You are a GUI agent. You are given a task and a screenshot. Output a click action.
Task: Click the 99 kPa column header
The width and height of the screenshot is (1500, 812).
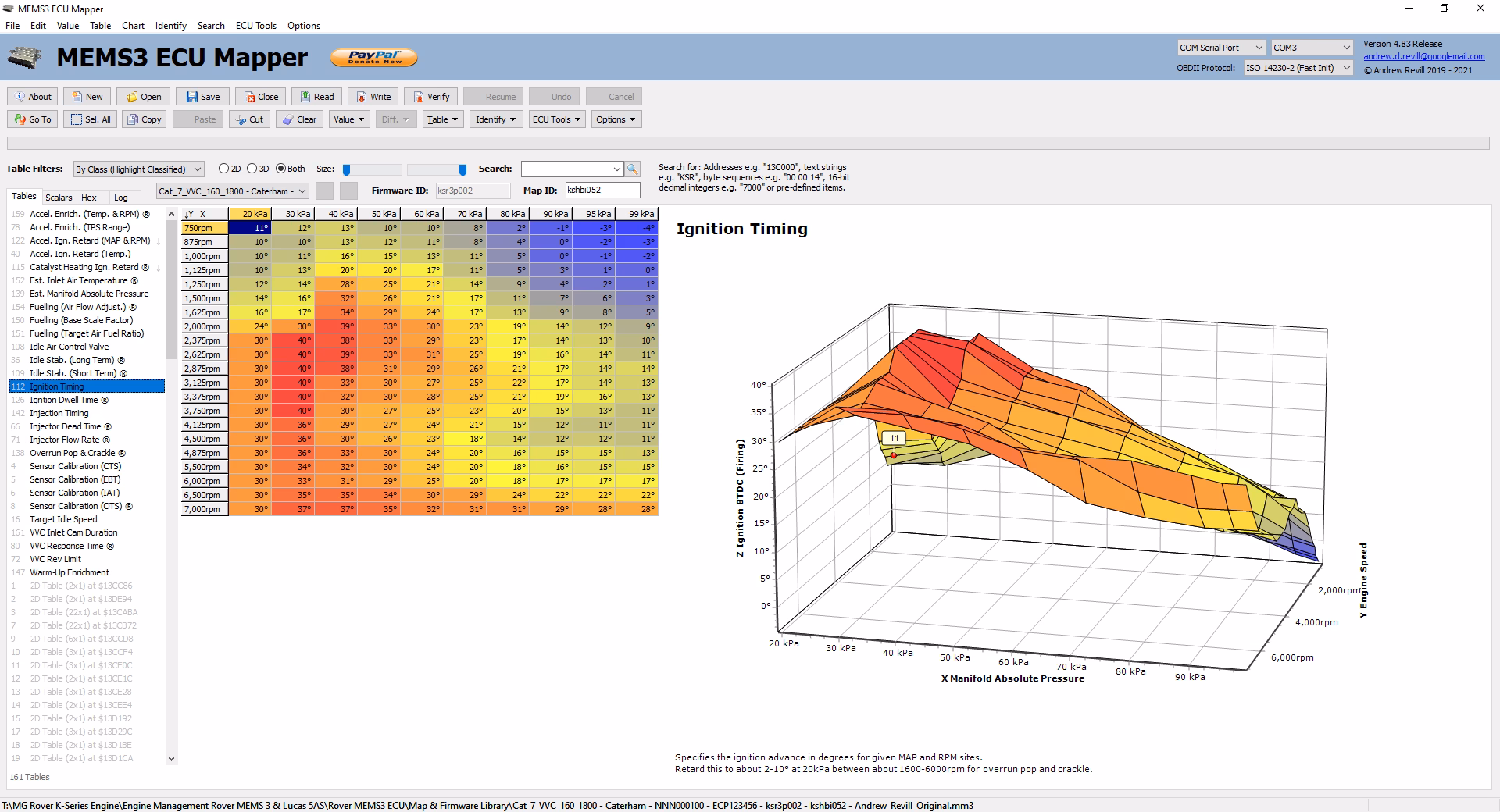pos(637,214)
